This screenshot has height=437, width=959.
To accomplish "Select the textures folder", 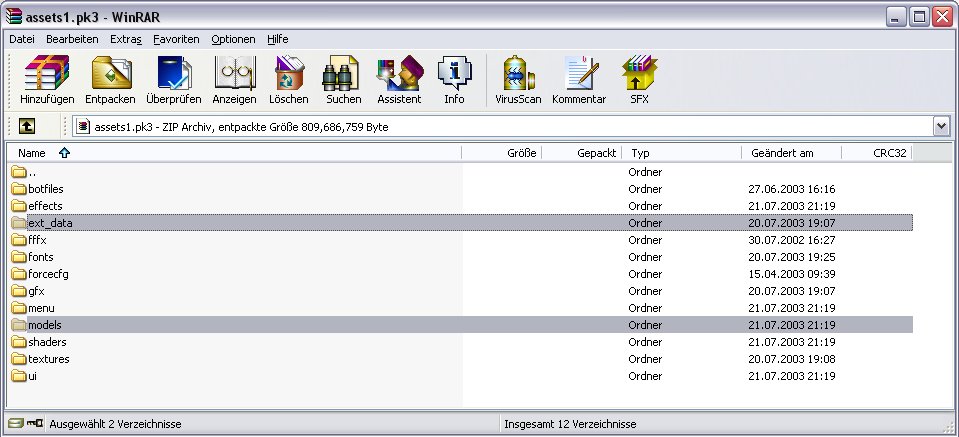I will (x=48, y=359).
